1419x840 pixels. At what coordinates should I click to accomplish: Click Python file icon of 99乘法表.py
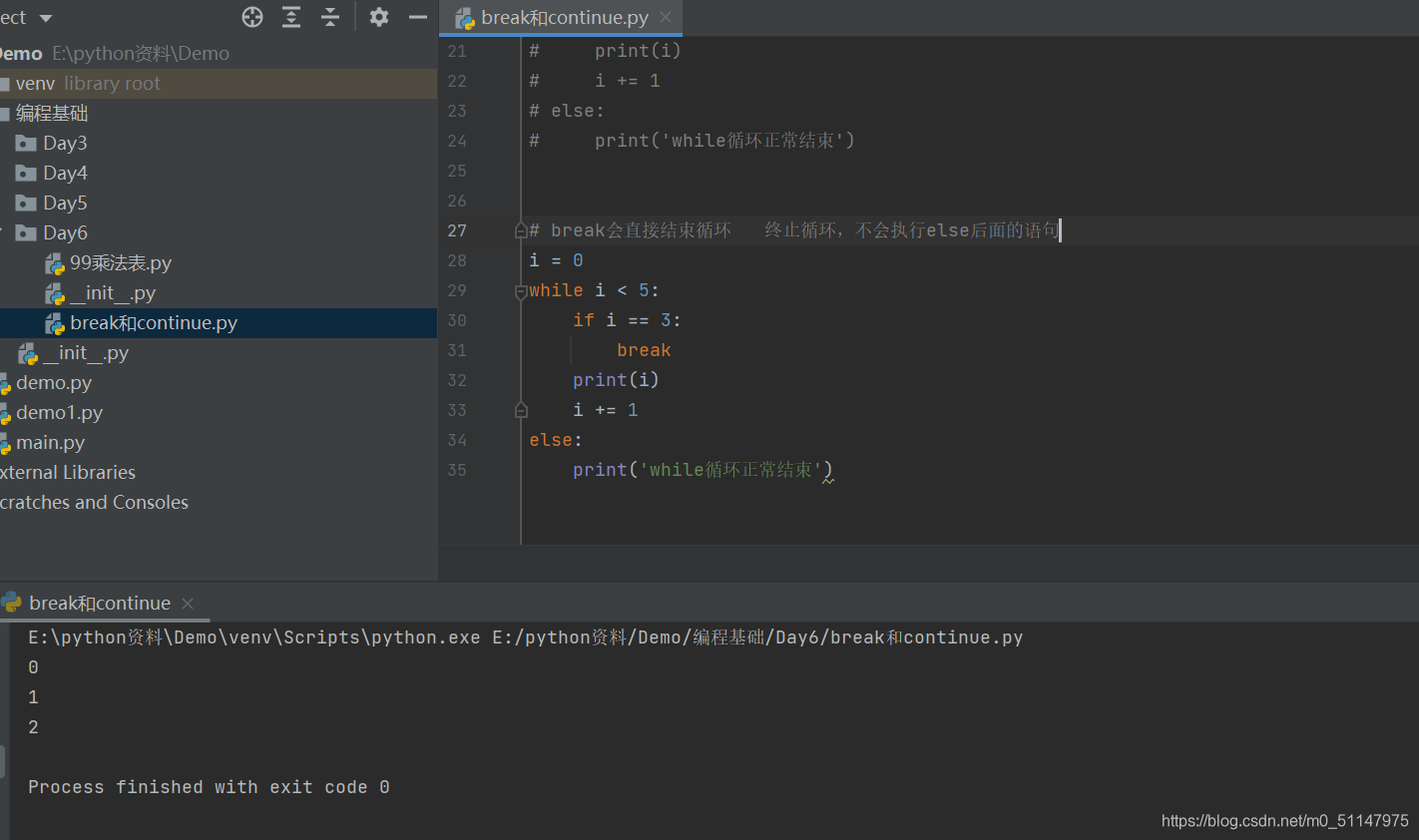55,263
